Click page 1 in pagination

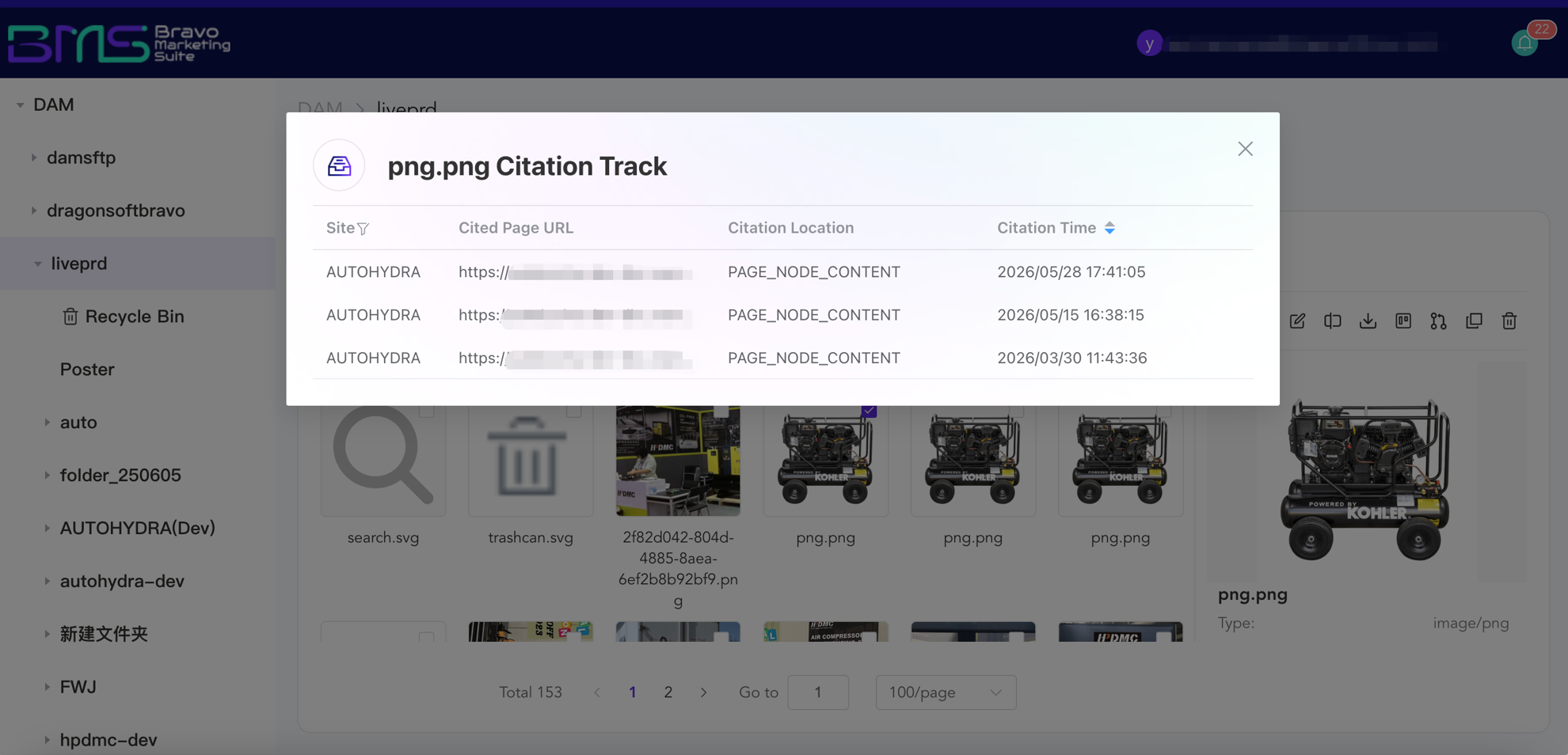632,692
